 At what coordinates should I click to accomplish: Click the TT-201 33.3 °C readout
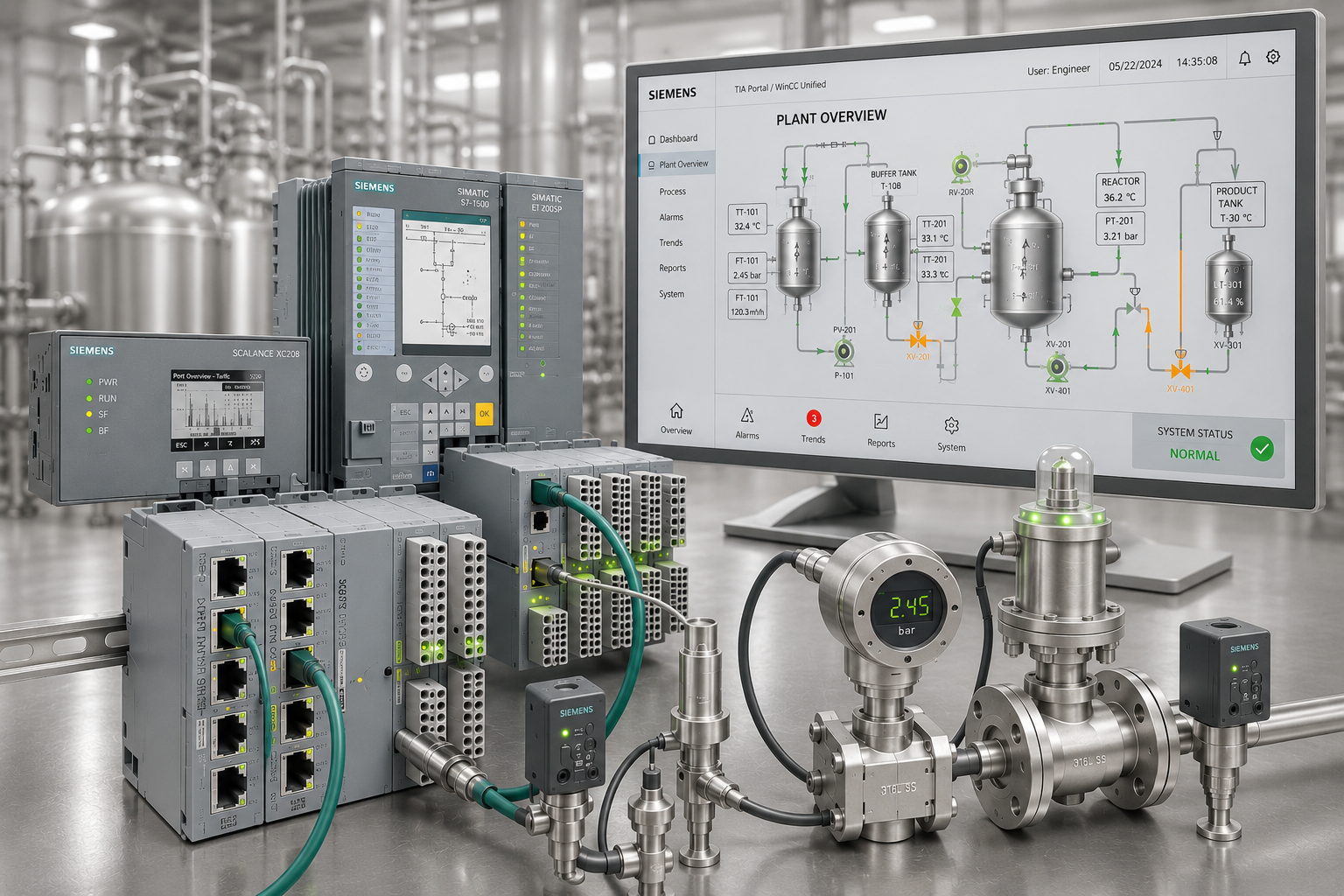coord(934,267)
